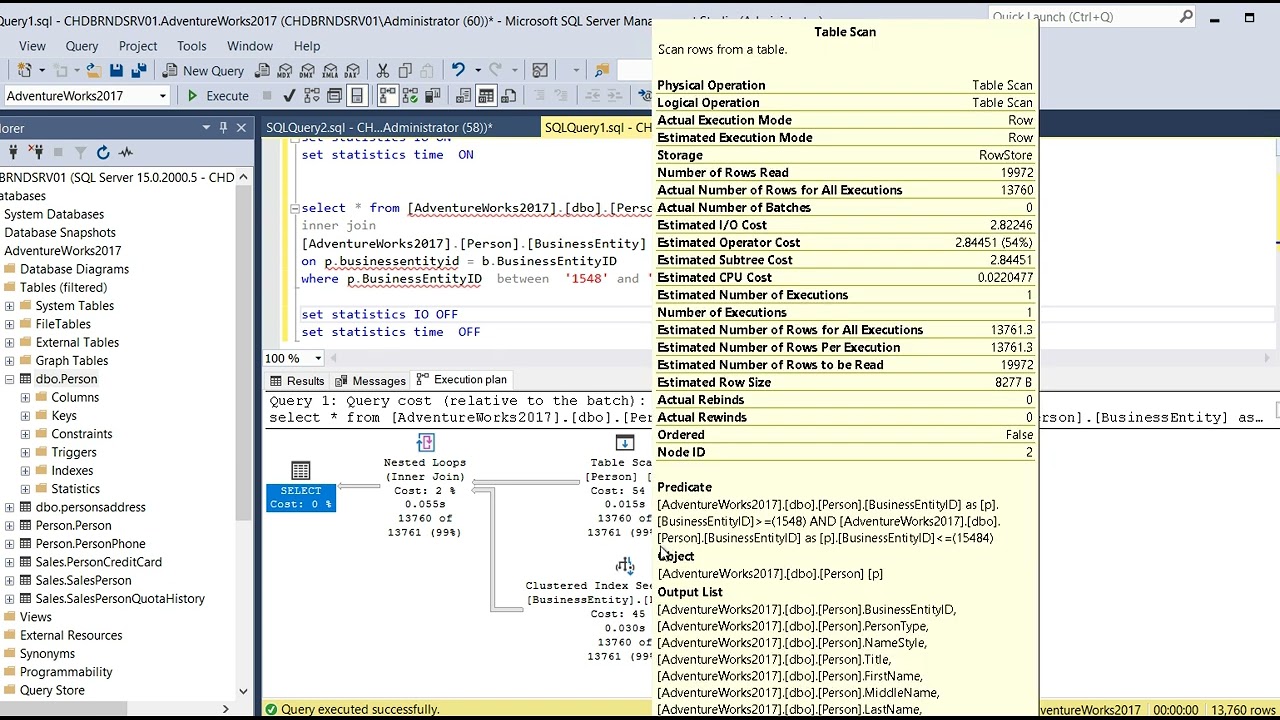Refresh the Object Explorer tree
Image resolution: width=1280 pixels, height=720 pixels.
click(x=103, y=152)
